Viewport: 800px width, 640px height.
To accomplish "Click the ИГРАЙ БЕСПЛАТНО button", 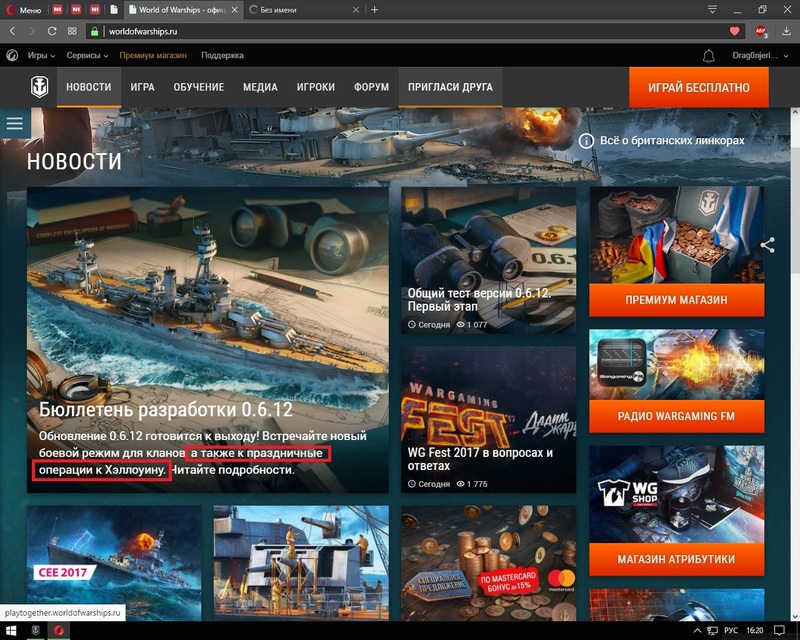I will (x=699, y=88).
